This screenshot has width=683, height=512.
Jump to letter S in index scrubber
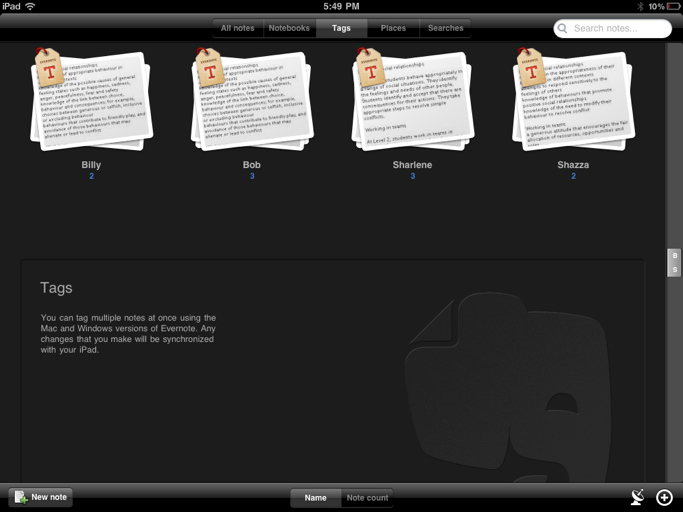pos(675,270)
